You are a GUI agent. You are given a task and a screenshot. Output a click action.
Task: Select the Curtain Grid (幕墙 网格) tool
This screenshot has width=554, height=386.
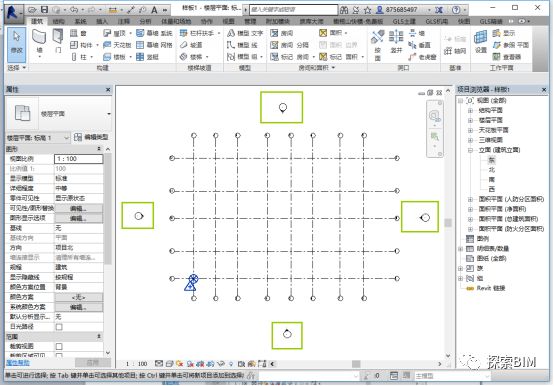point(154,45)
